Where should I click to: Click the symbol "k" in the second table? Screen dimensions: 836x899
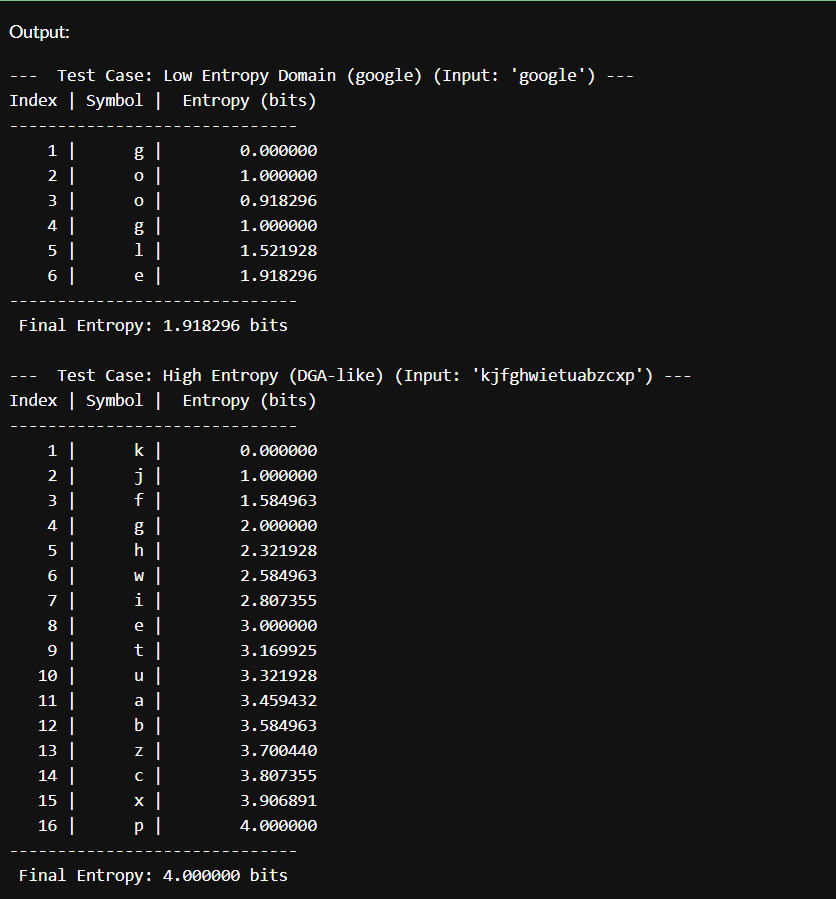[139, 450]
